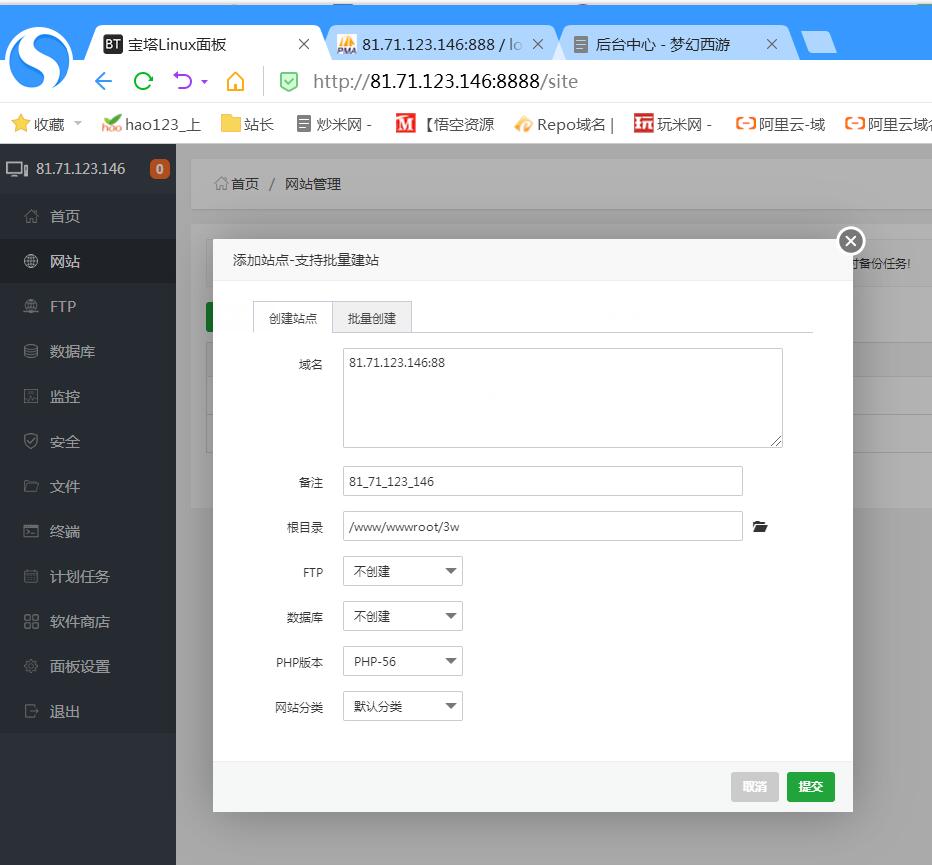The width and height of the screenshot is (932, 865).
Task: Click the folder browse icon beside root directory
Action: click(x=760, y=527)
